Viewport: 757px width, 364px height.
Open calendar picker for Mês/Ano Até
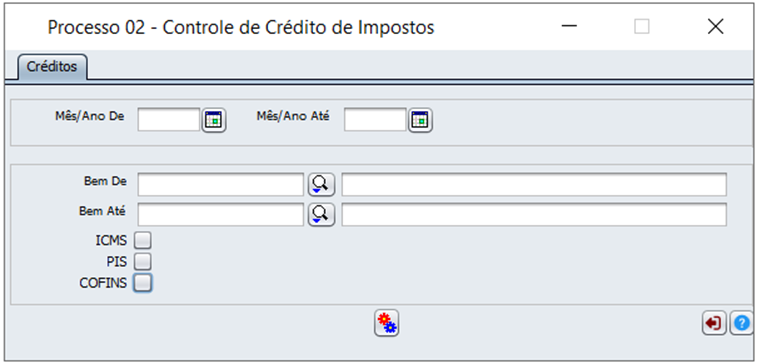pyautogui.click(x=421, y=120)
